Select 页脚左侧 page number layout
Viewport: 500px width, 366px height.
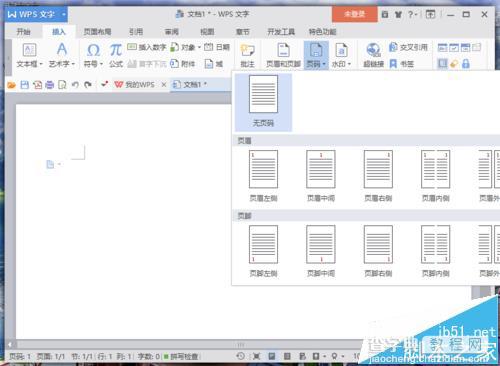[x=263, y=251]
